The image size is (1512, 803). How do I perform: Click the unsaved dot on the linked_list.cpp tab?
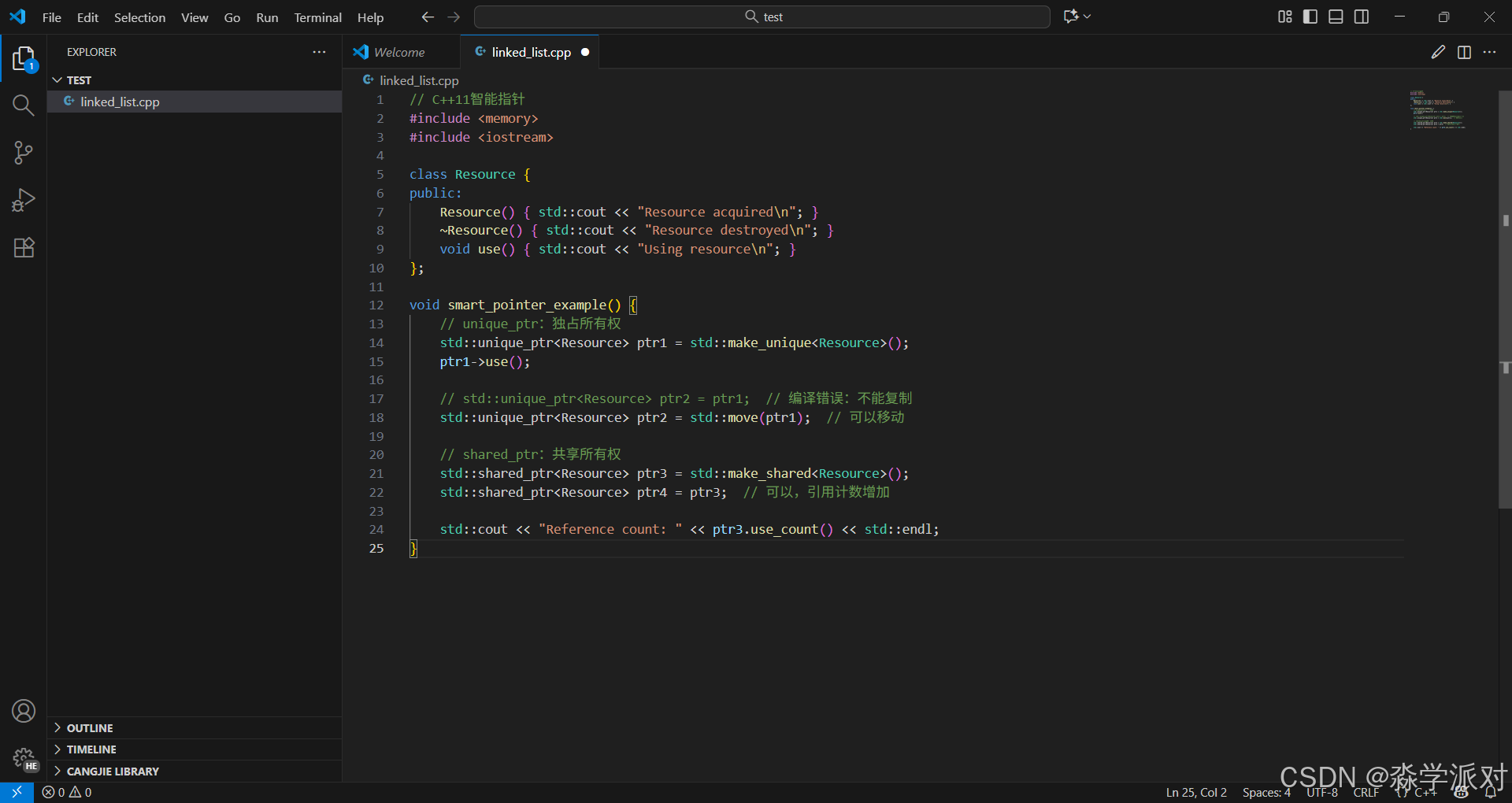pos(585,52)
